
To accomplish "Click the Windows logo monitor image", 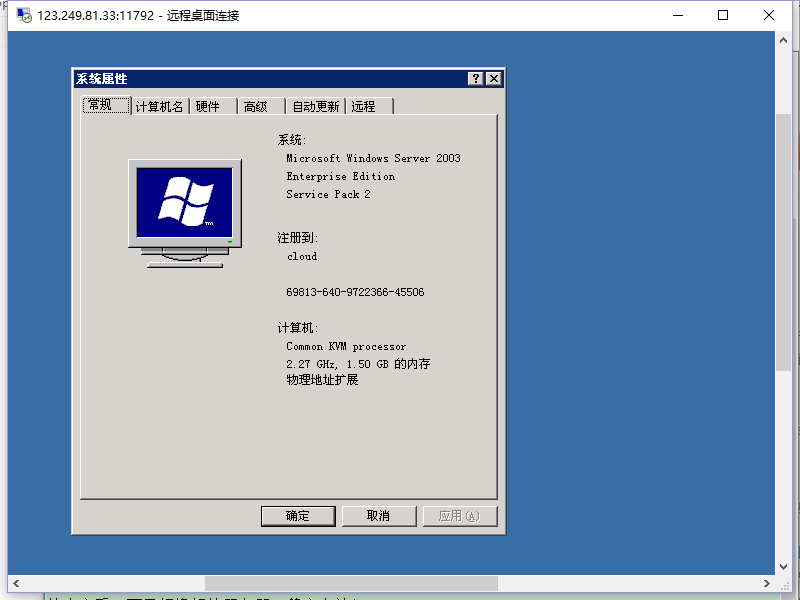I will click(185, 213).
